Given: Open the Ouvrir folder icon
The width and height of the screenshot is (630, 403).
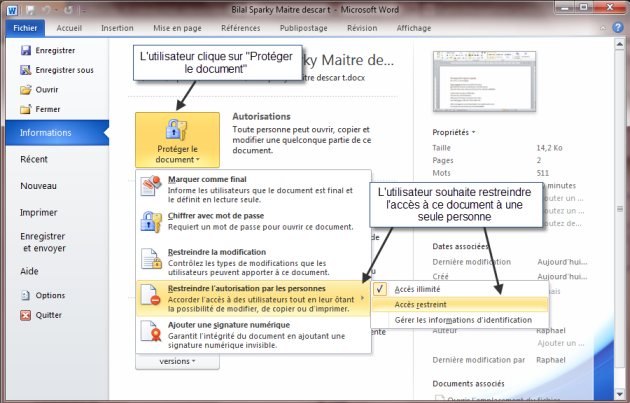Looking at the screenshot, I should coord(26,89).
